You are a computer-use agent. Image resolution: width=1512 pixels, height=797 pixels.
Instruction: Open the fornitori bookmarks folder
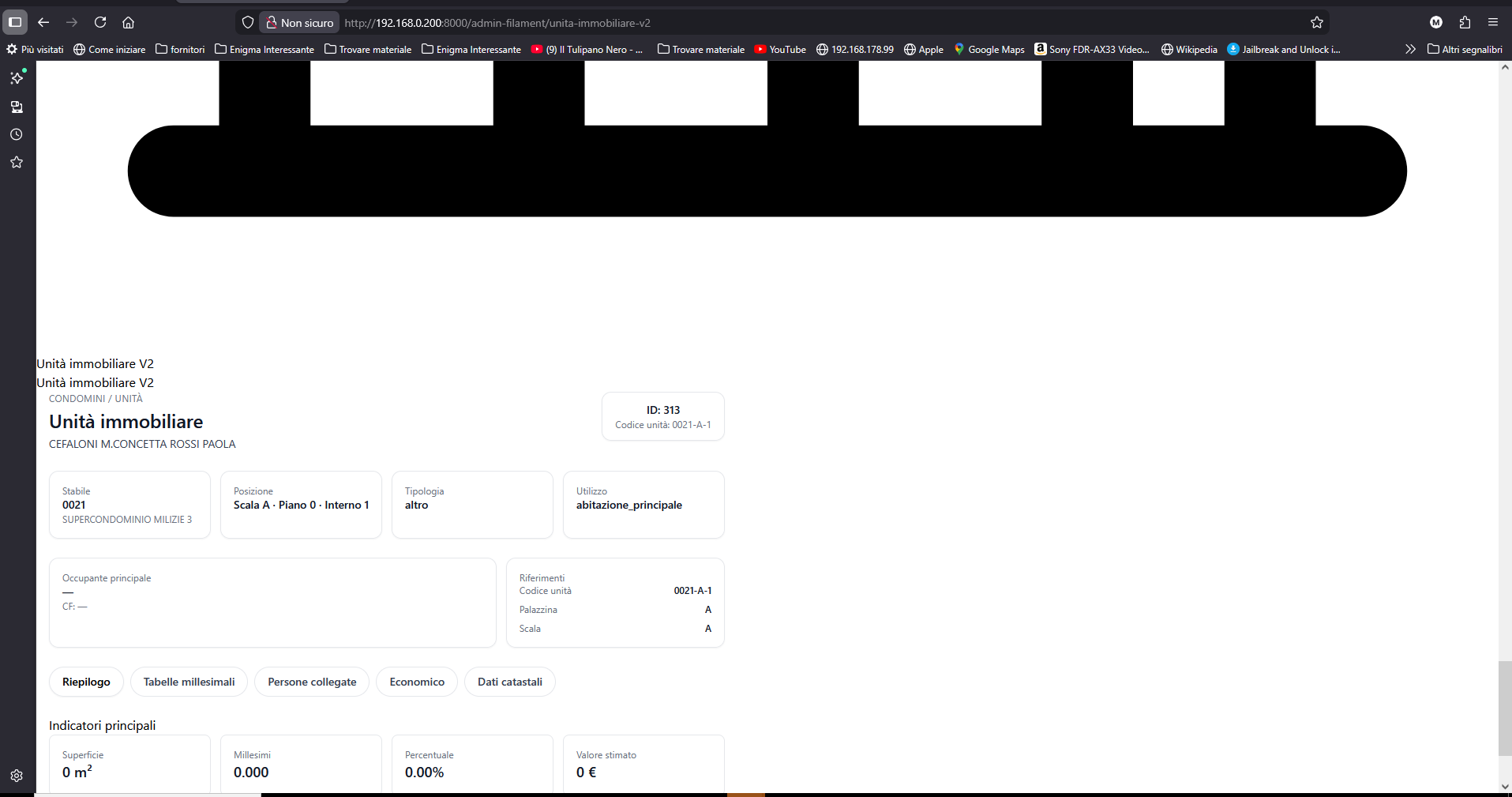pyautogui.click(x=180, y=49)
